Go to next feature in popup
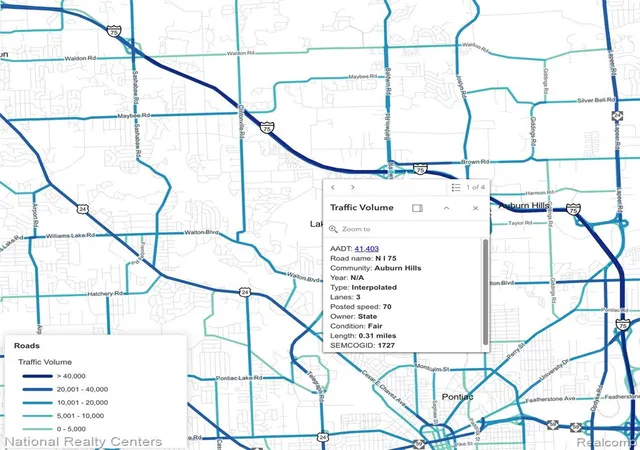The image size is (640, 450). tap(353, 187)
